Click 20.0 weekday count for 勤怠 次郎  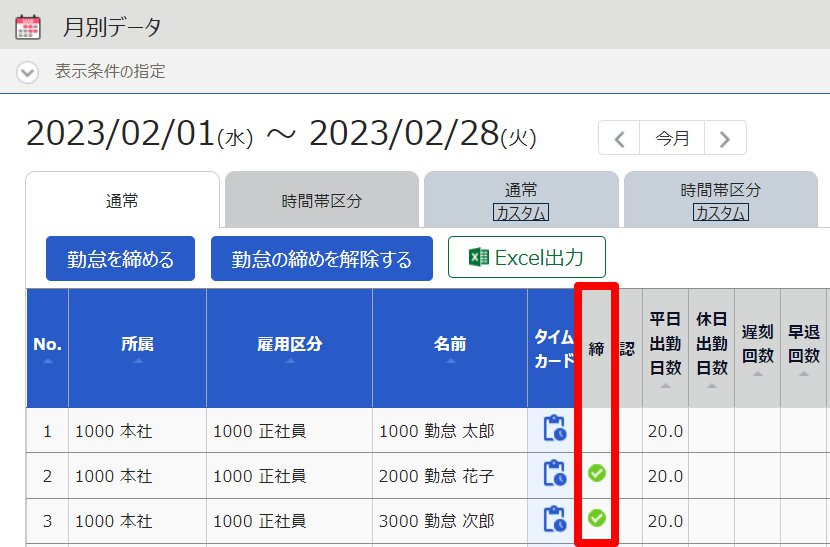pyautogui.click(x=665, y=521)
